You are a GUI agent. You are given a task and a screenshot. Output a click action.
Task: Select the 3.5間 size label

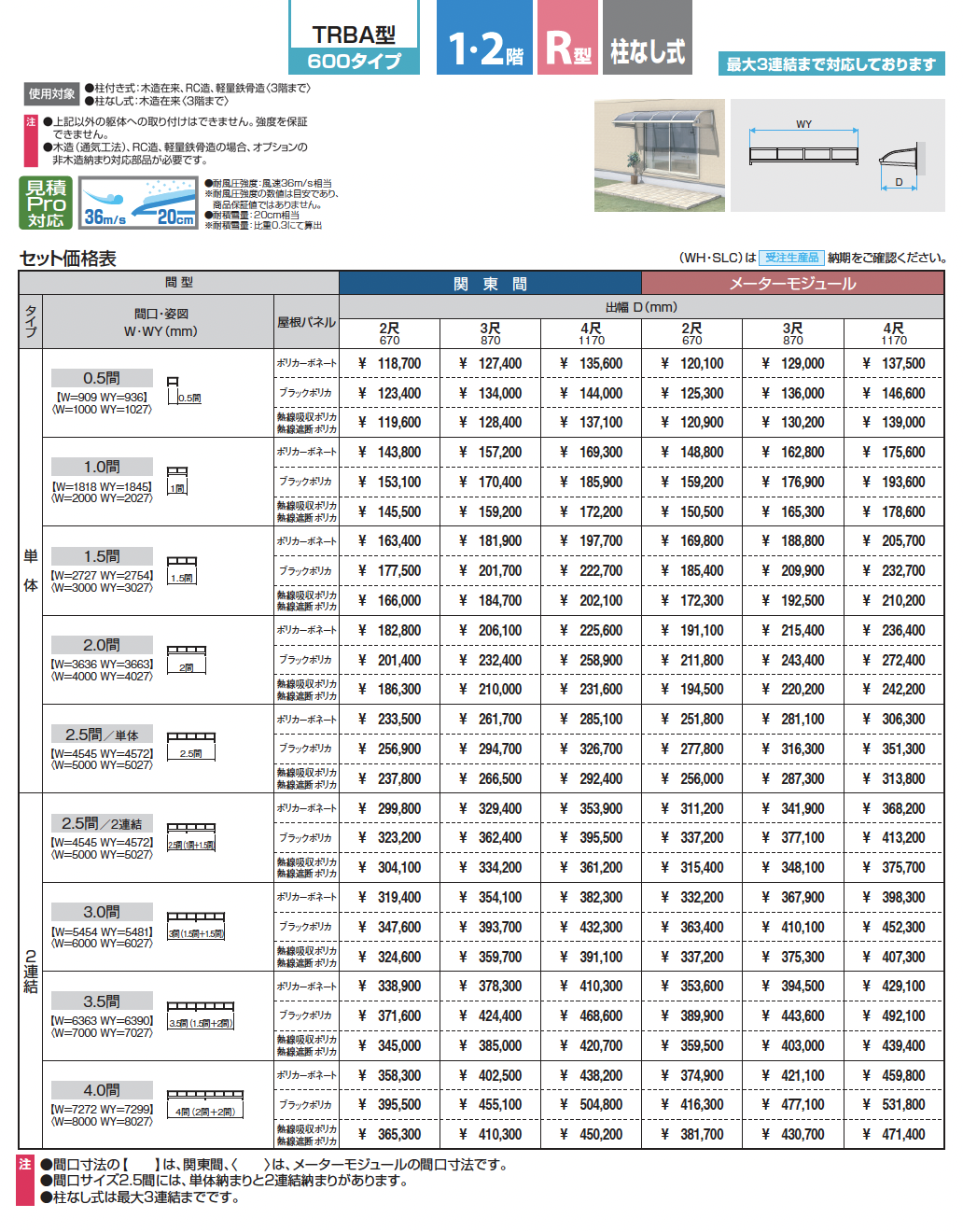(102, 1001)
